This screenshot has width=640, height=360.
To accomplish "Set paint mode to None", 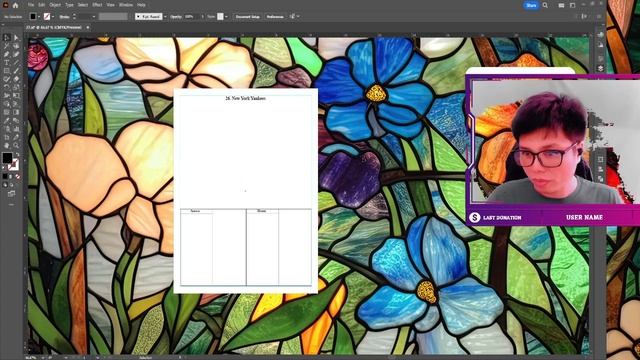I will coord(18,176).
